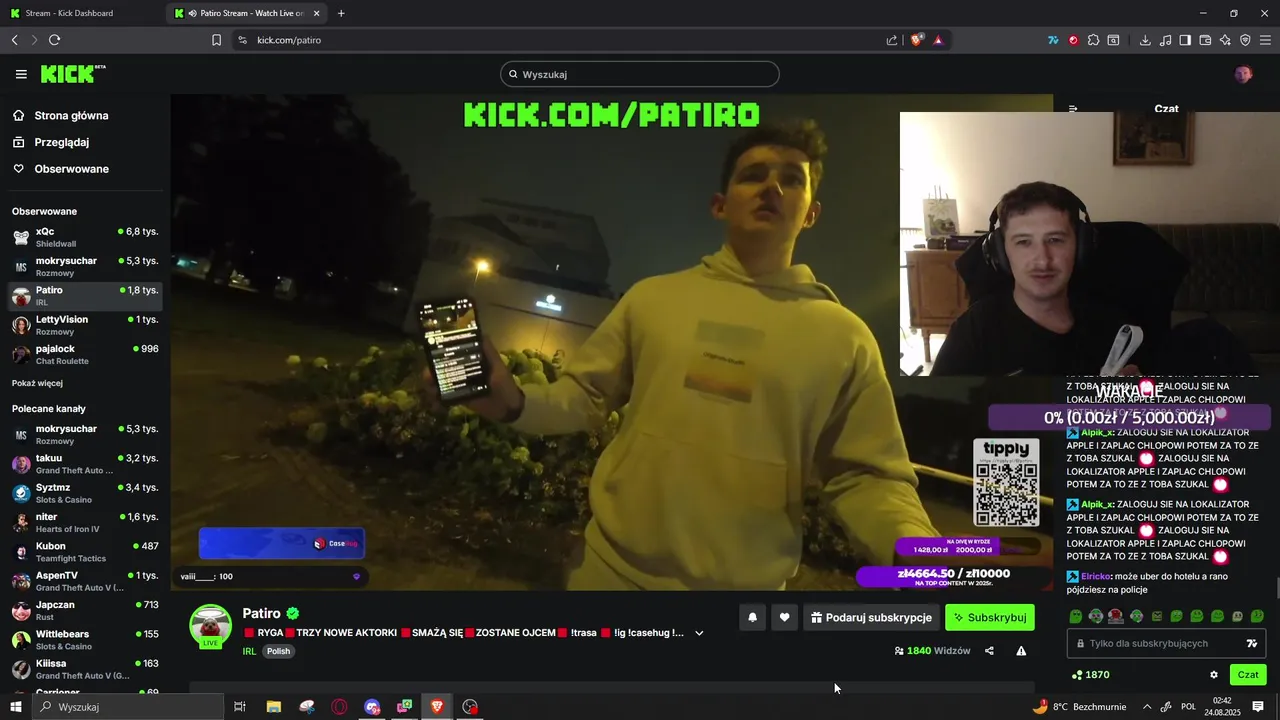Reload the page
This screenshot has height=720, width=1280.
coord(54,40)
